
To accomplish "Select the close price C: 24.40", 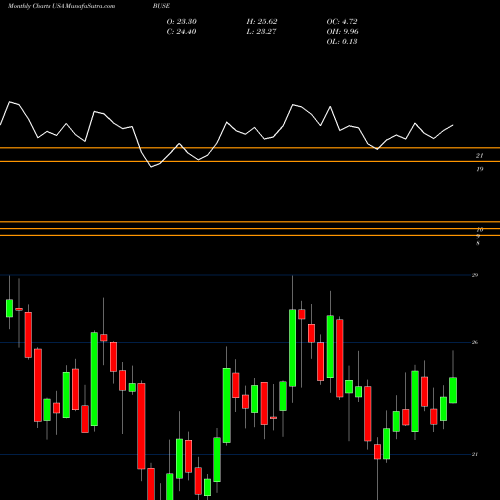I will pos(181,32).
